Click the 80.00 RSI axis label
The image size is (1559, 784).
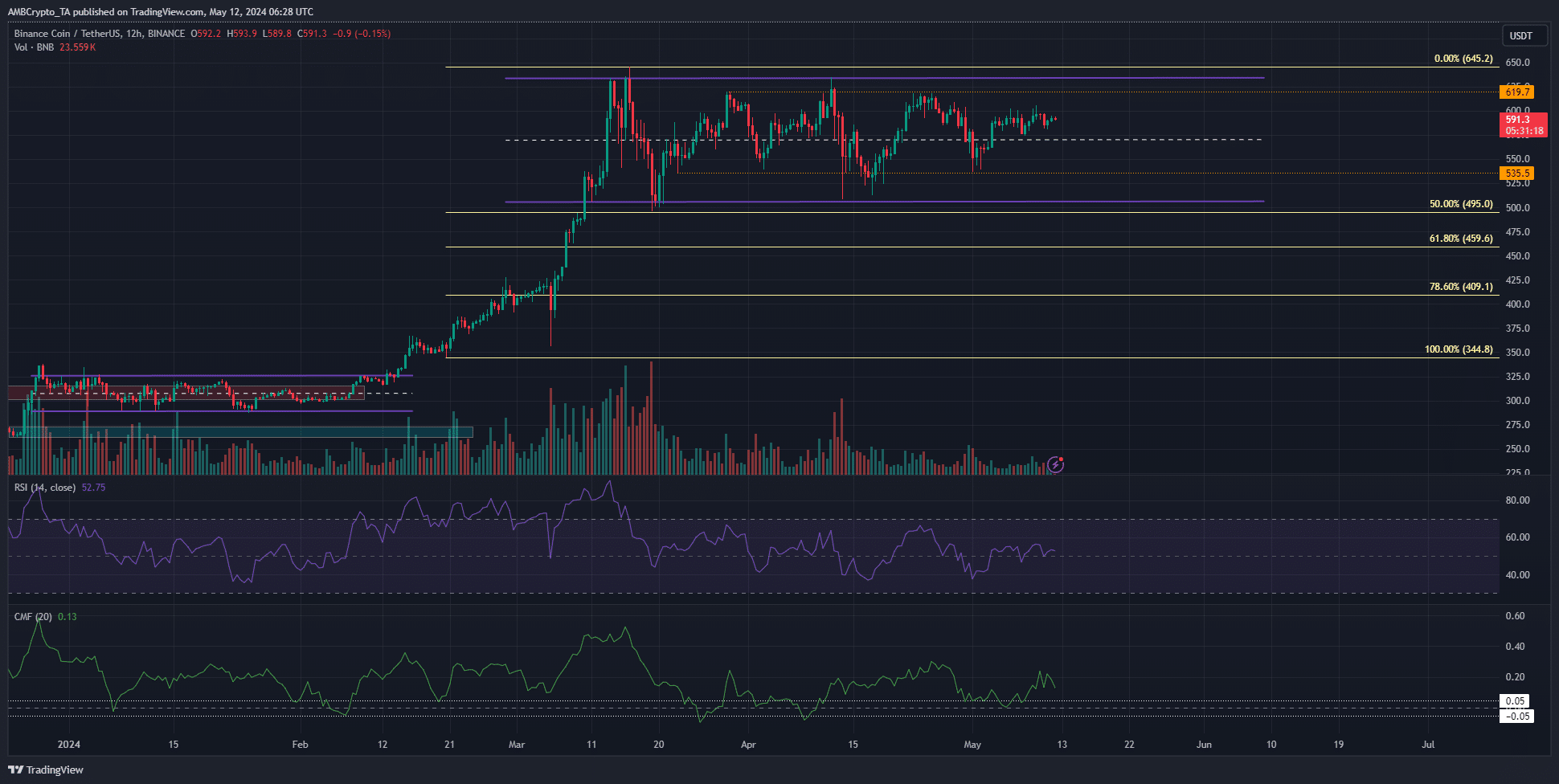coord(1517,500)
